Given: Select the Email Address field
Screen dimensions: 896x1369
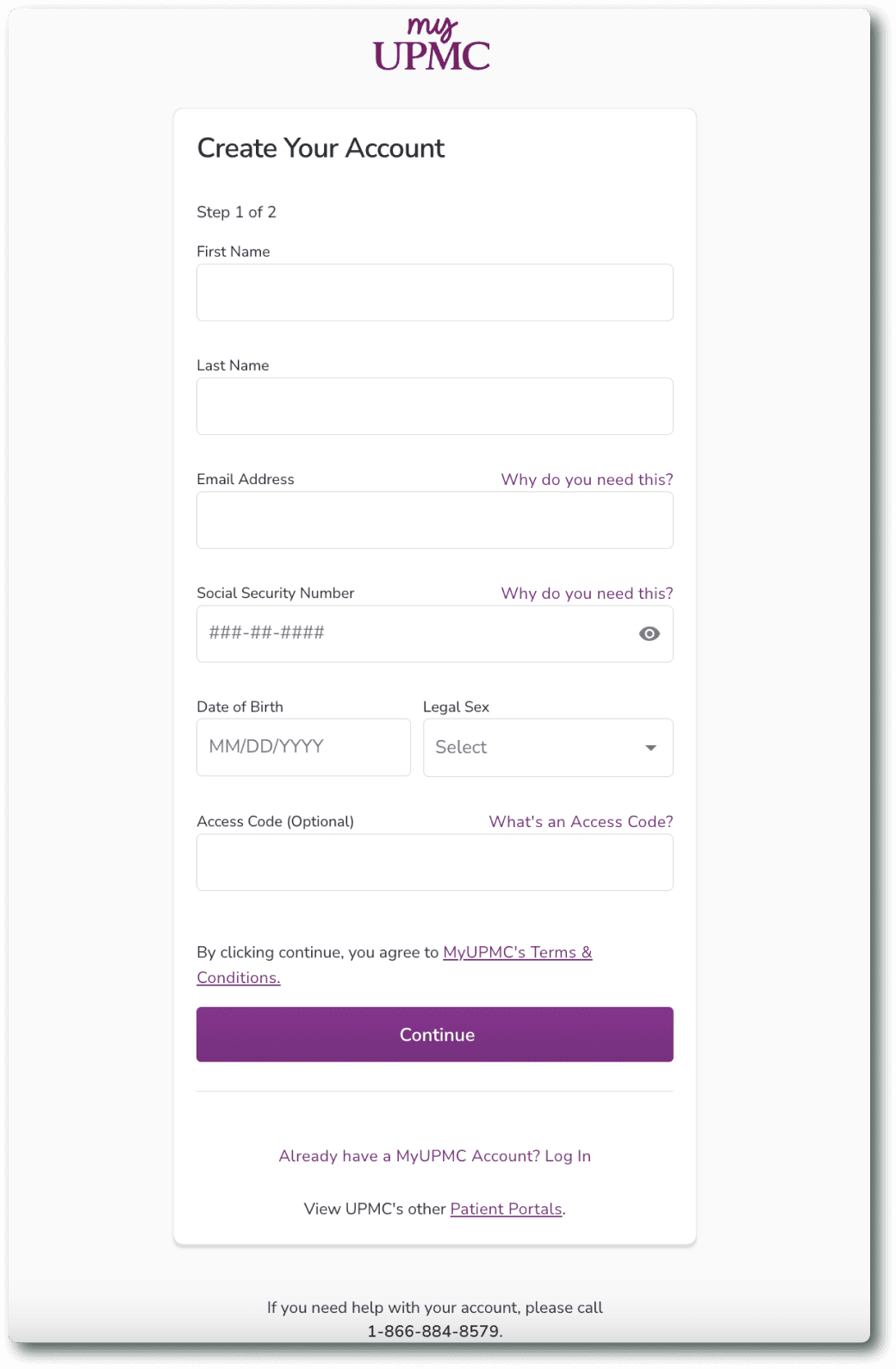Looking at the screenshot, I should click(x=434, y=520).
